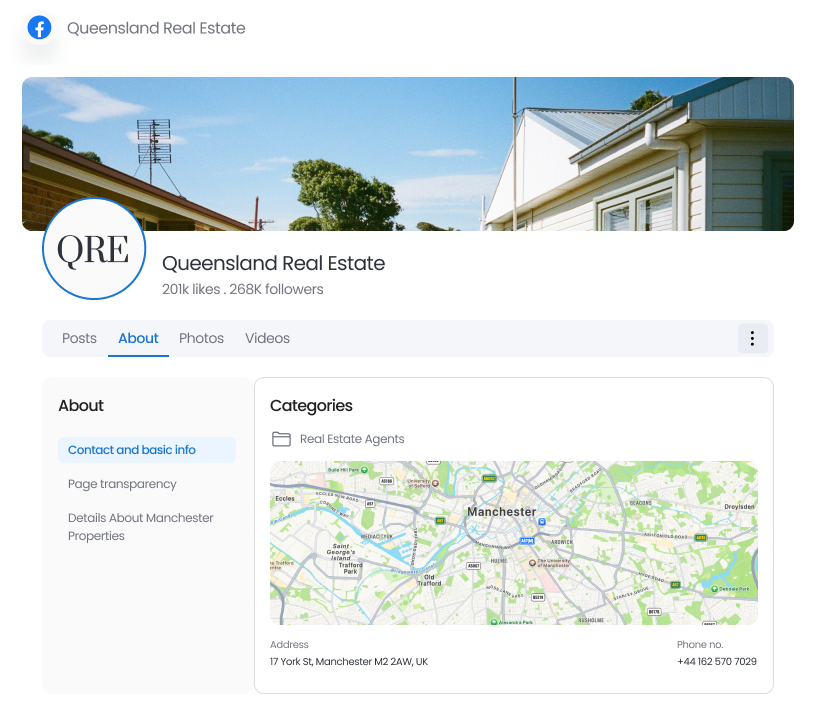Go to the Videos tab
The width and height of the screenshot is (814, 707).
click(x=267, y=338)
